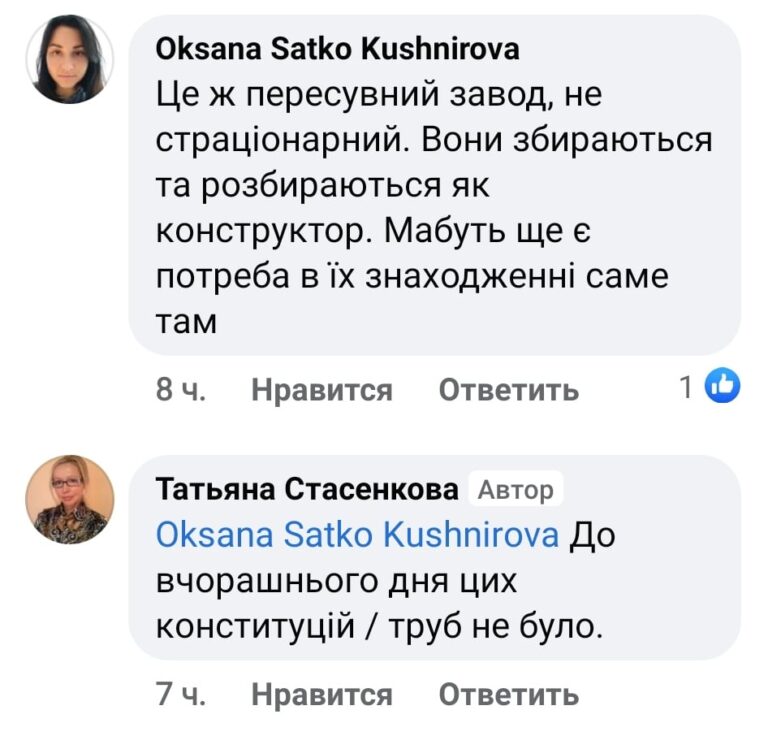Open the 8 ч. timestamp link

[x=181, y=390]
